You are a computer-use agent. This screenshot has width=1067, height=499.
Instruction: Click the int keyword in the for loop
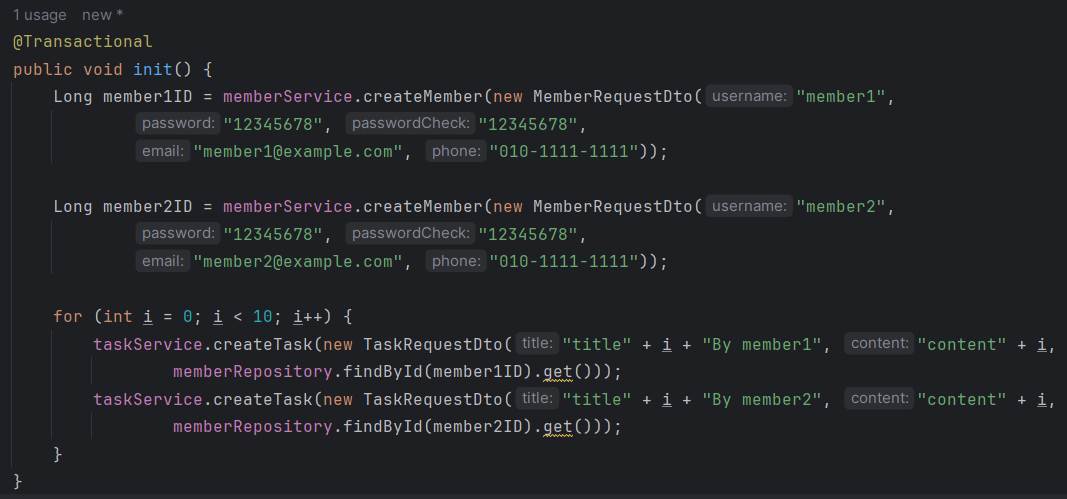118,317
